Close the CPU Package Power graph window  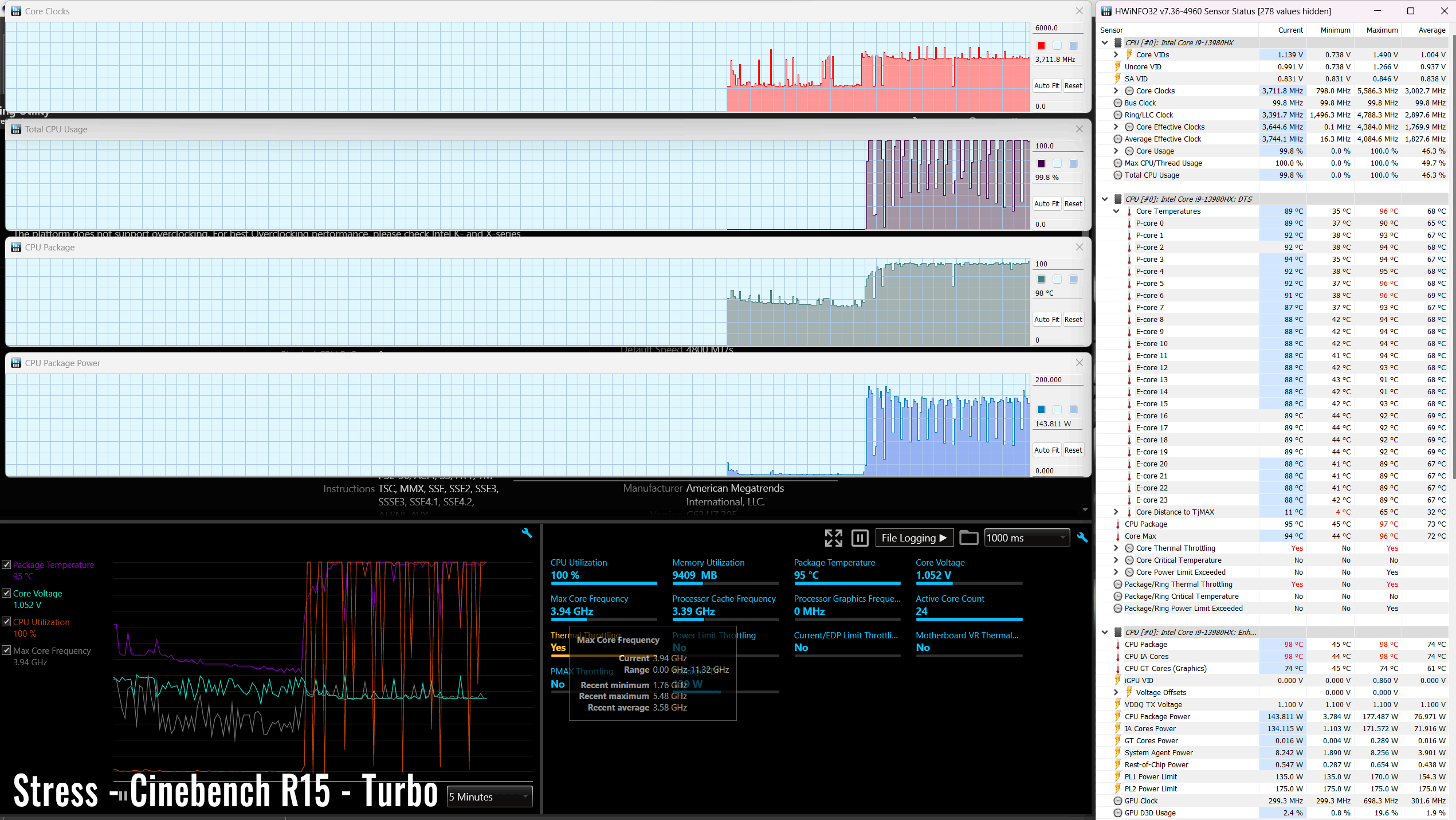pyautogui.click(x=1079, y=363)
